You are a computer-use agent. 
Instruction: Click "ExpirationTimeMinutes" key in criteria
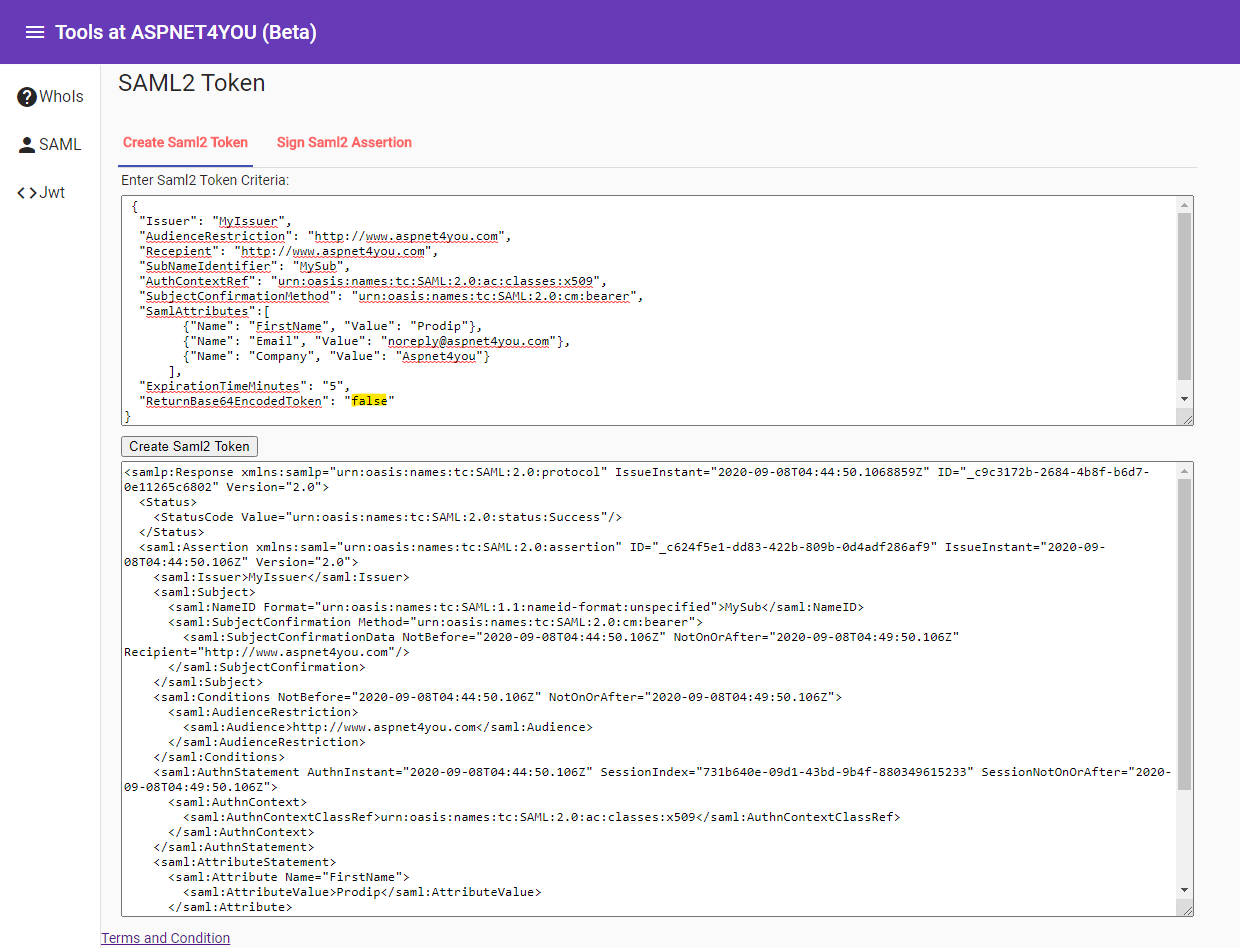223,386
